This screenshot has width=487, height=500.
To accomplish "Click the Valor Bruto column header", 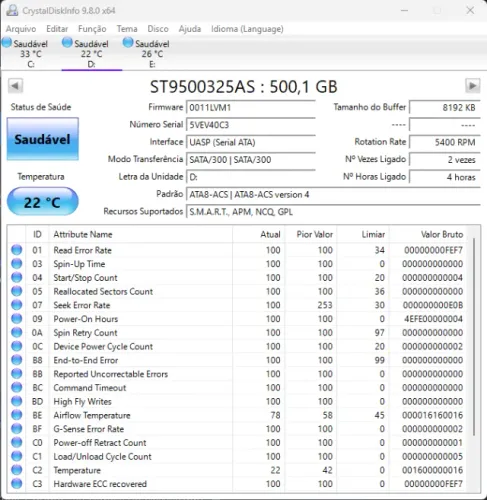I will [428, 234].
